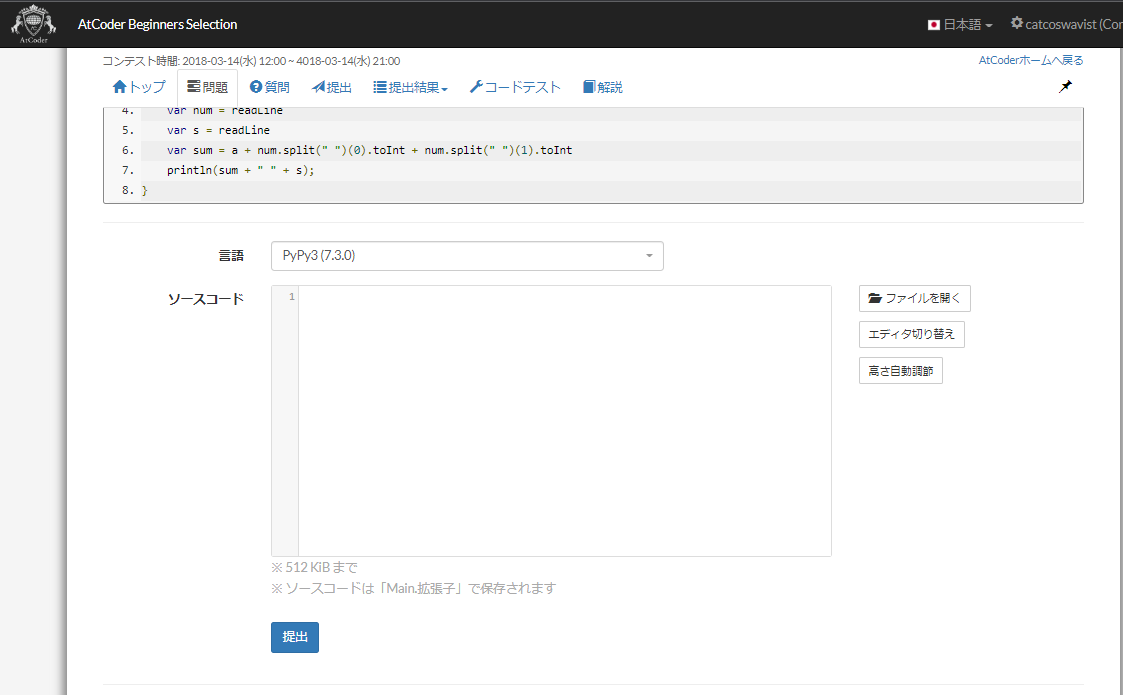Viewport: 1123px width, 695px height.
Task: Go to the トップ tab
Action: click(x=140, y=87)
